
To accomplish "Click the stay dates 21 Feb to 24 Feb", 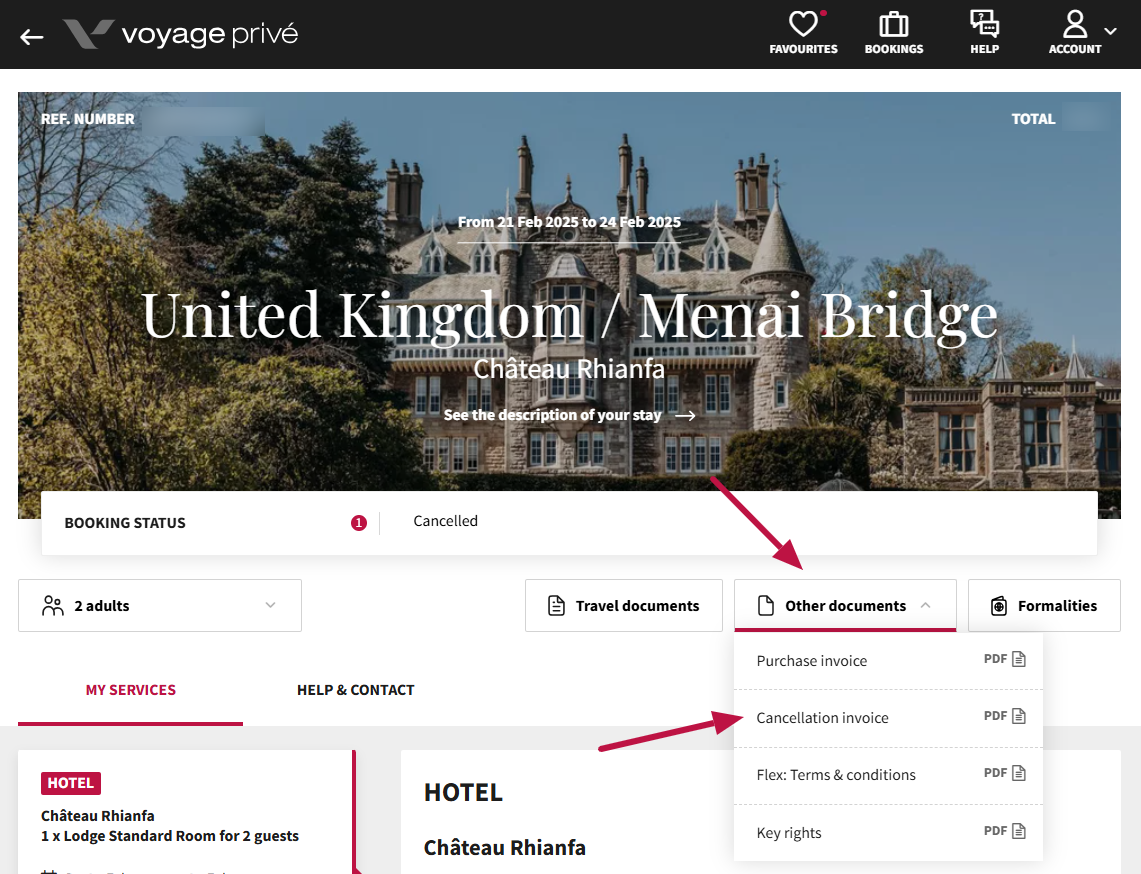I will [x=569, y=222].
